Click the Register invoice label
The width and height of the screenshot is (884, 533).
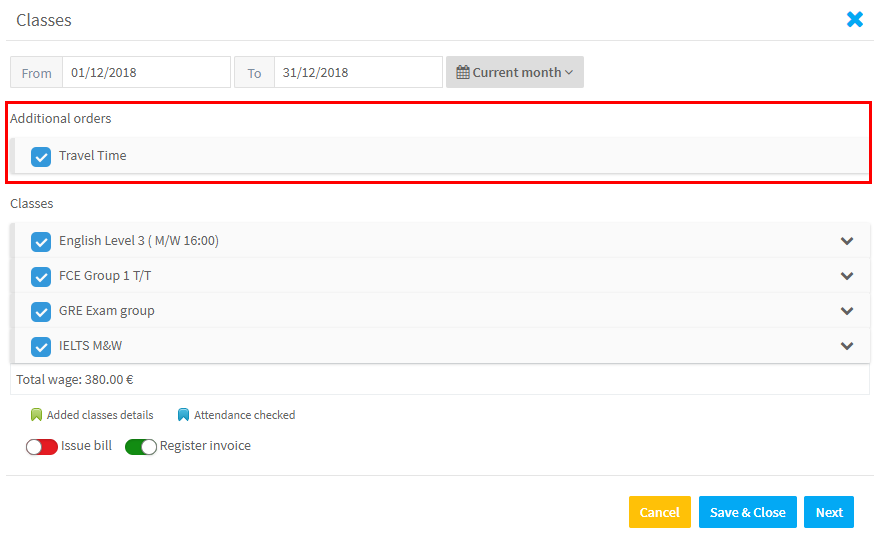(x=205, y=446)
